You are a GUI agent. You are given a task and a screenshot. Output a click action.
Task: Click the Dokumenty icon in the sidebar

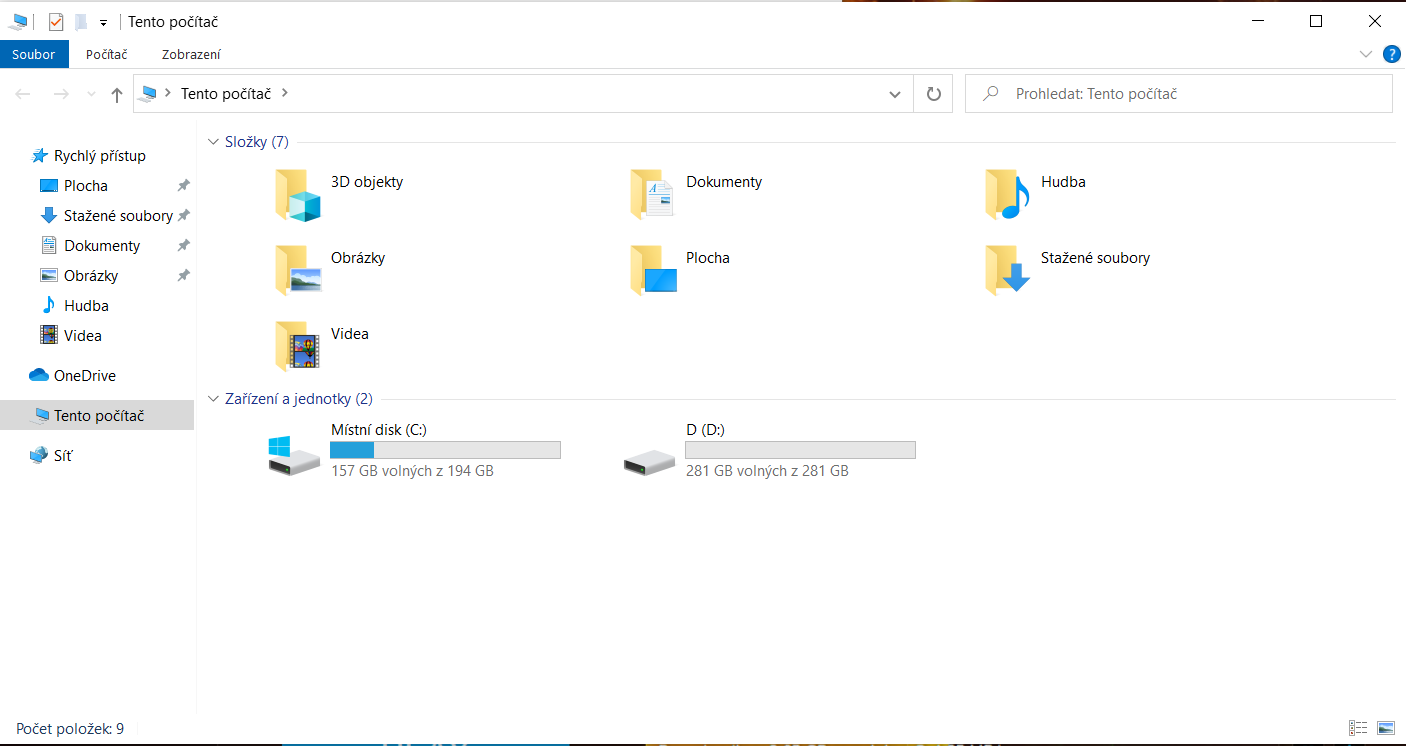(49, 246)
